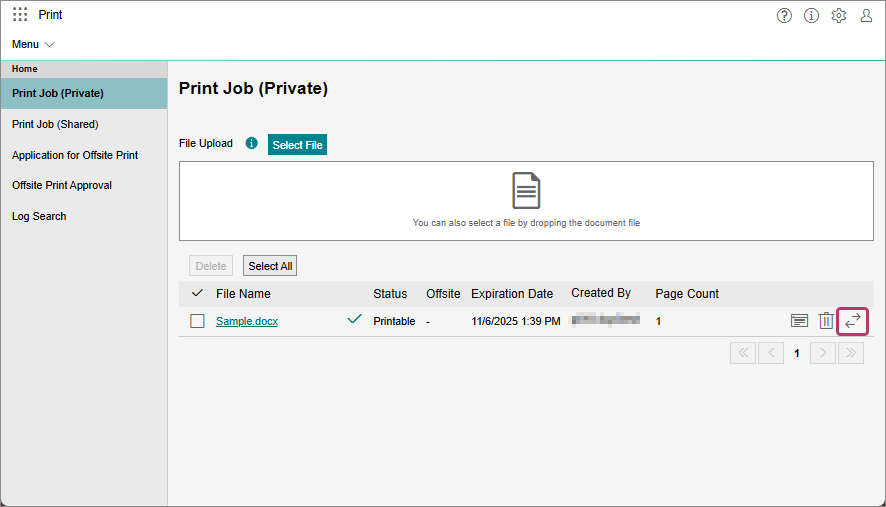Viewport: 886px width, 507px height.
Task: Go to the next page arrow
Action: 823,353
